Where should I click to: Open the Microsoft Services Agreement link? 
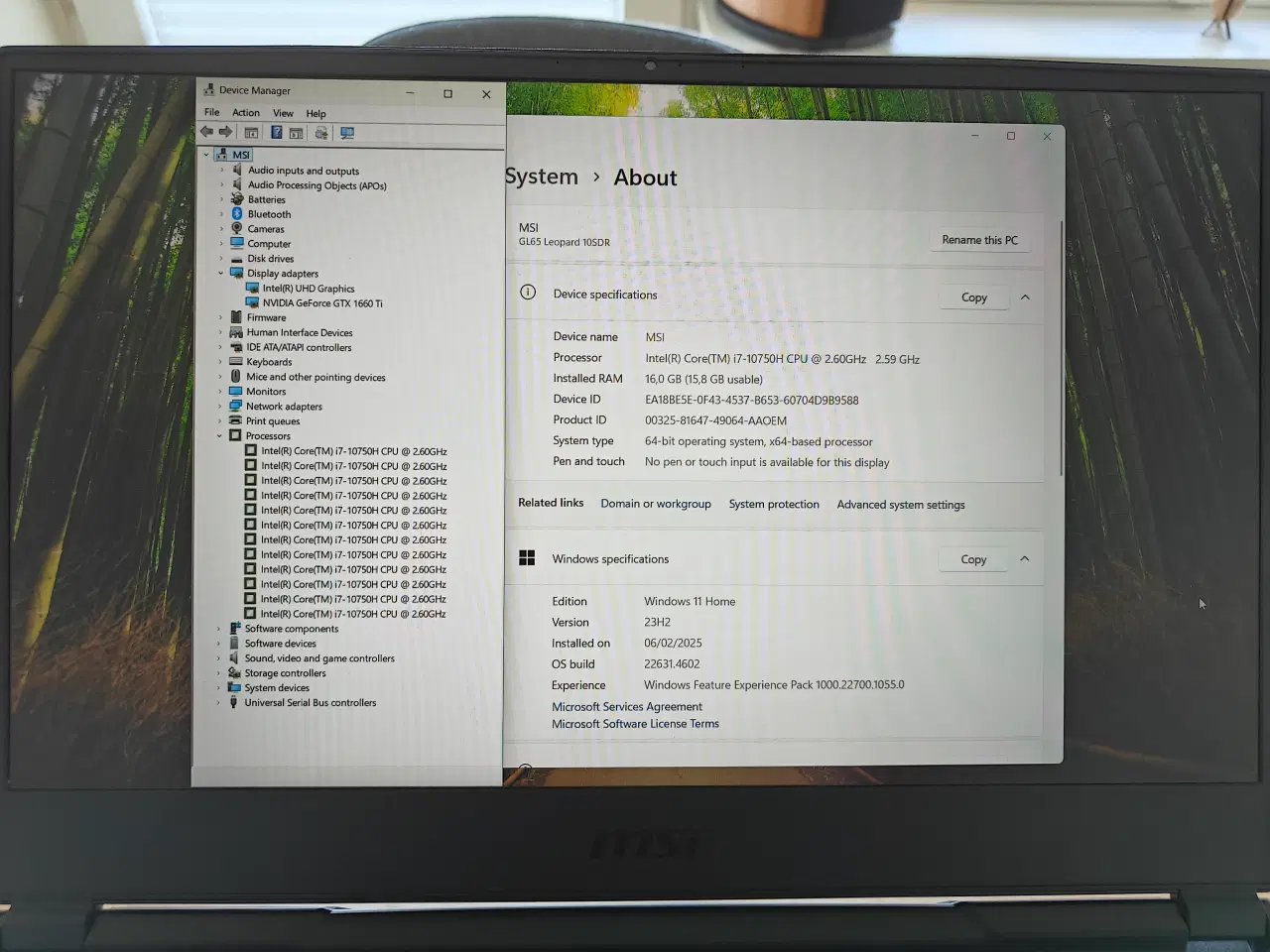(627, 706)
